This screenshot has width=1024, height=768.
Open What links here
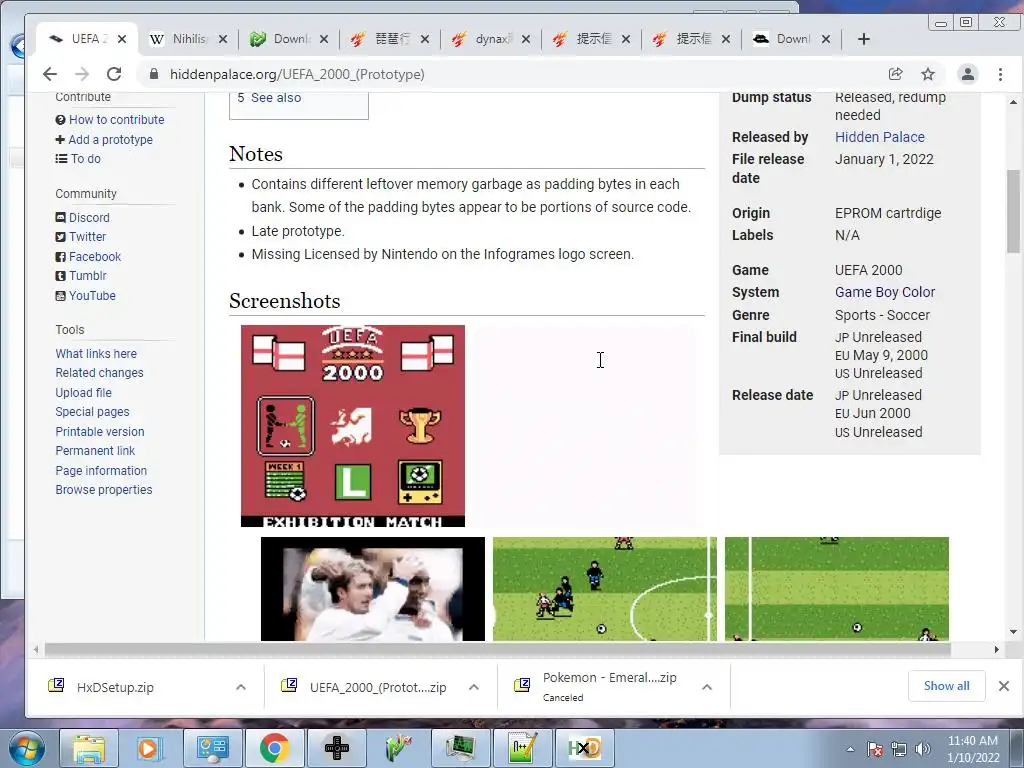tap(96, 353)
